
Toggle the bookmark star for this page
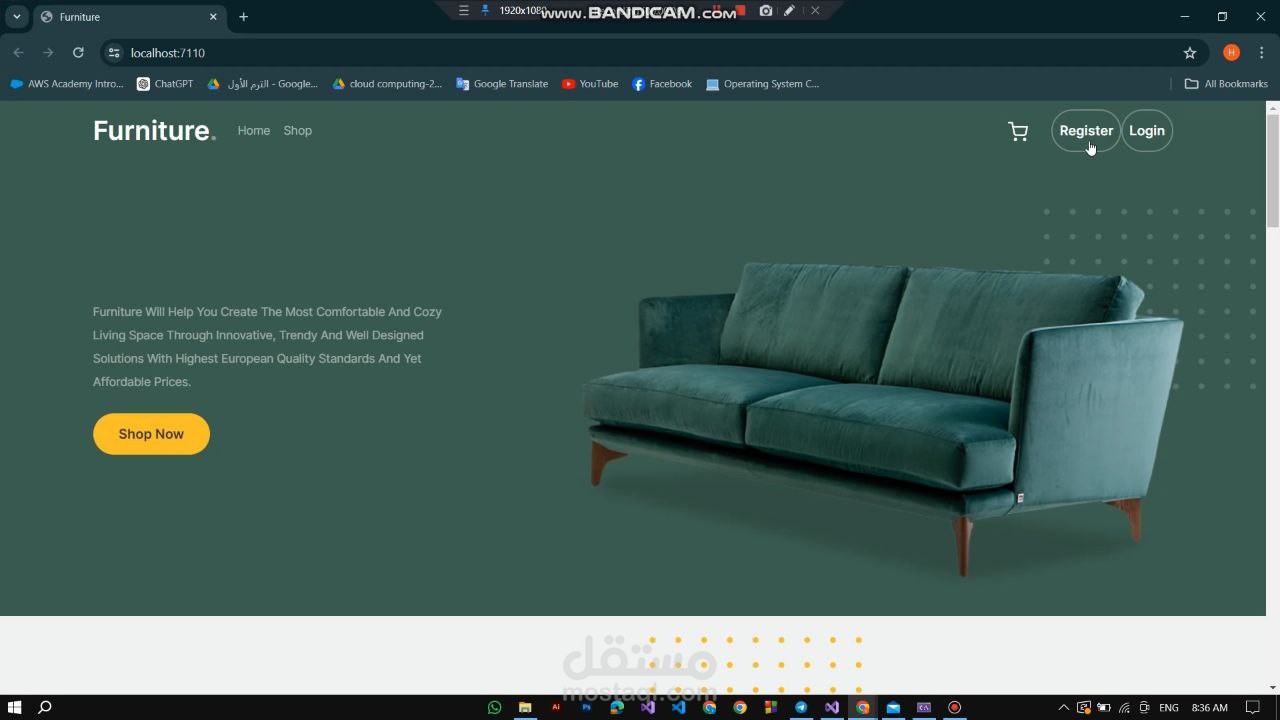[1189, 52]
